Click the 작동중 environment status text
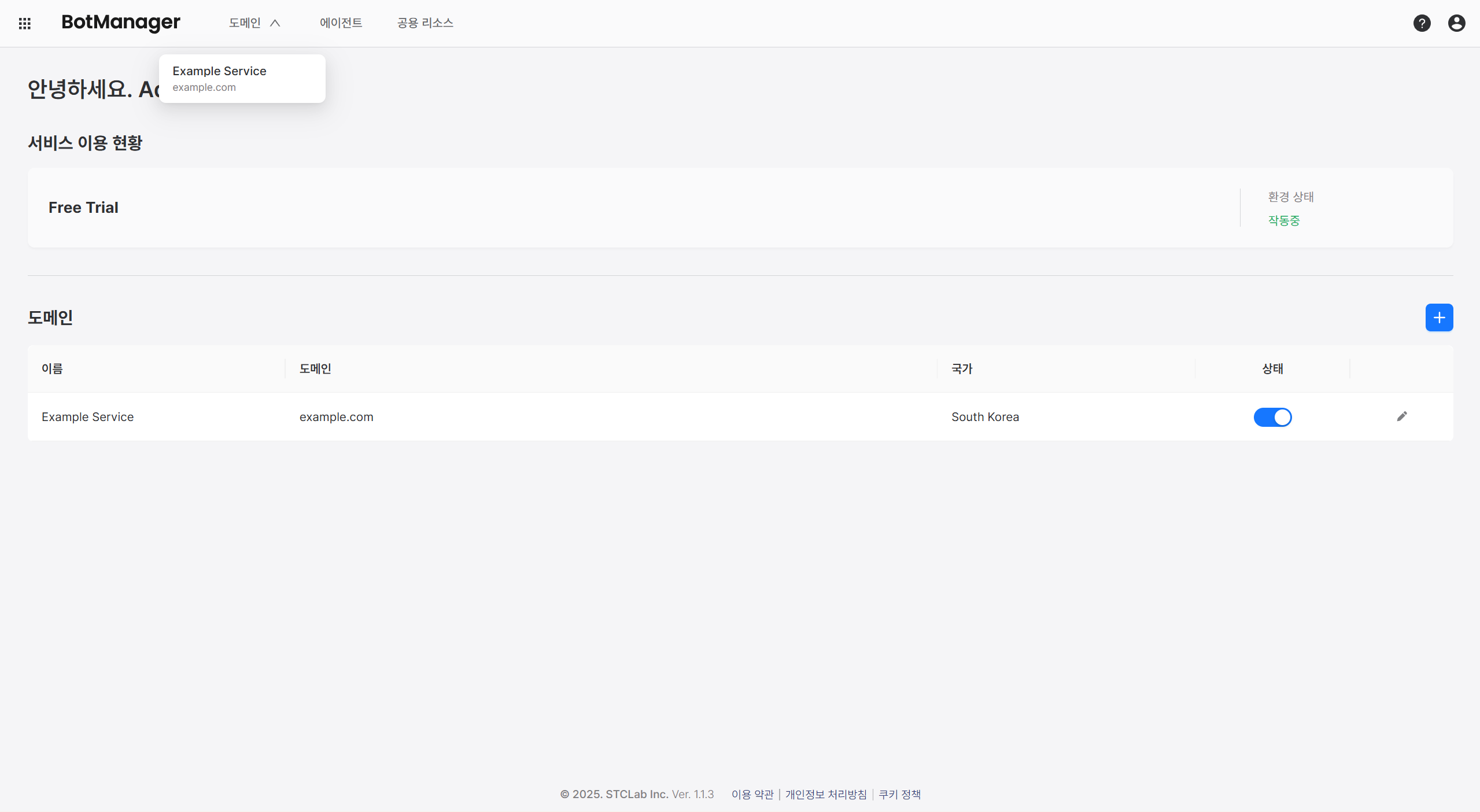 click(1283, 220)
